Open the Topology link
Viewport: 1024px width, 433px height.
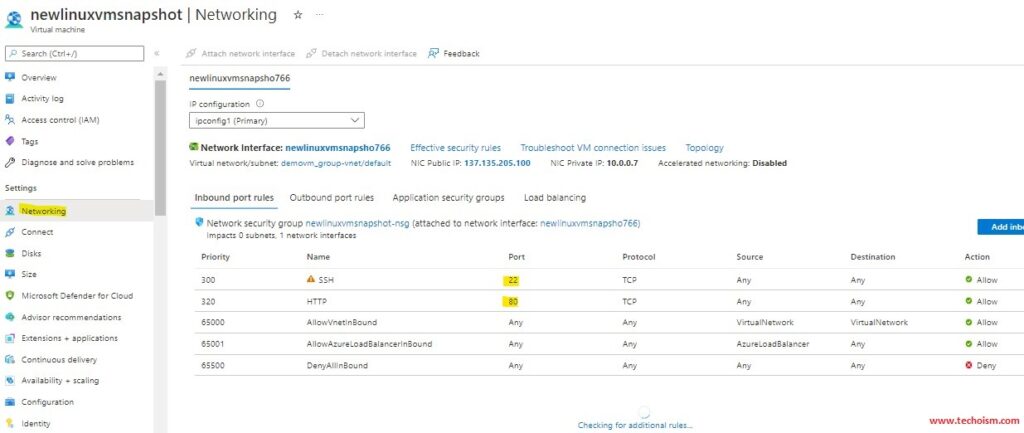(704, 148)
